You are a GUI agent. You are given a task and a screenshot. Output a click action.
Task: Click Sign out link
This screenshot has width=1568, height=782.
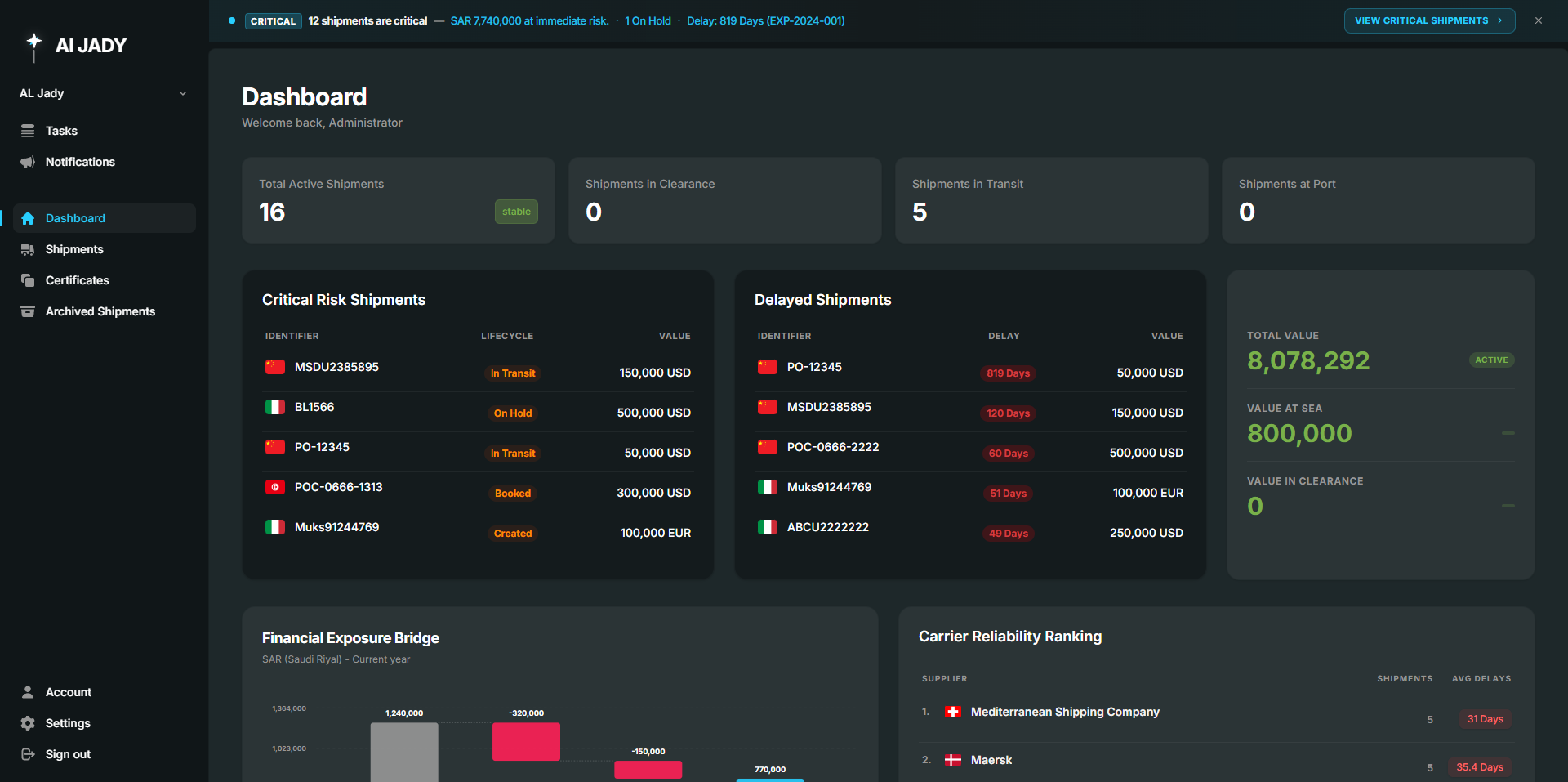click(x=104, y=754)
